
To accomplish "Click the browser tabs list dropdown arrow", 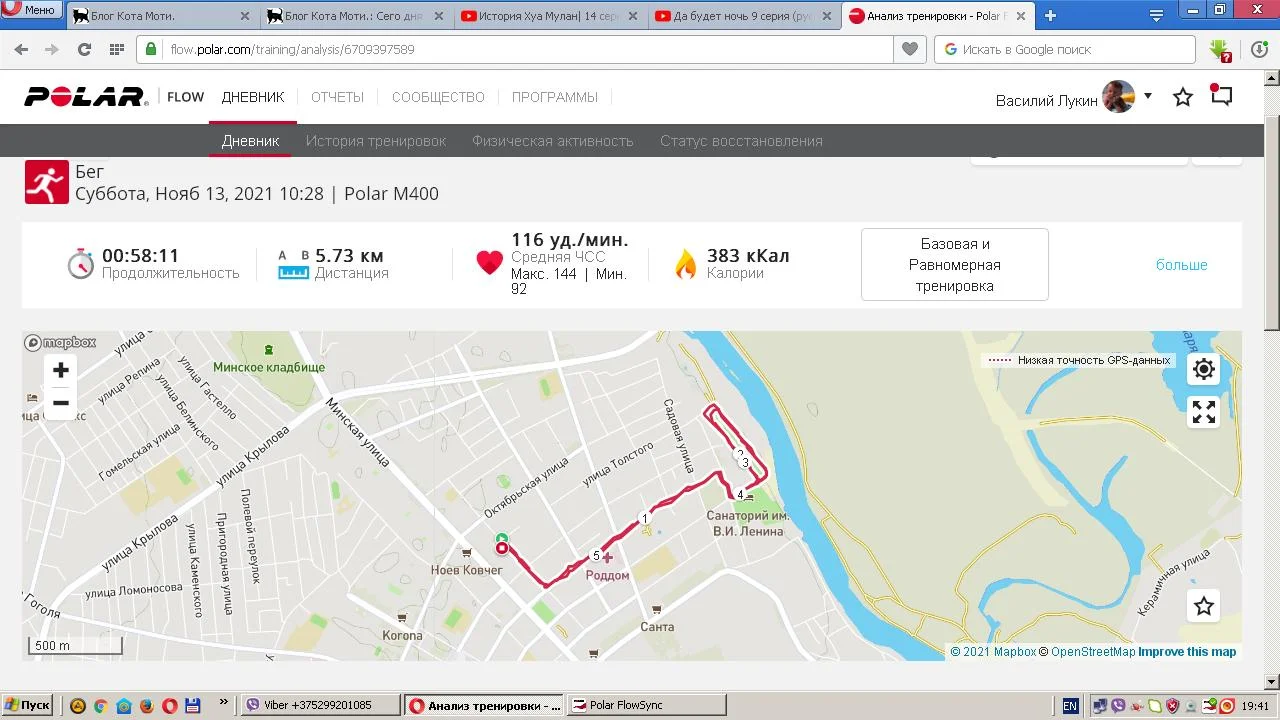I will 1156,16.
